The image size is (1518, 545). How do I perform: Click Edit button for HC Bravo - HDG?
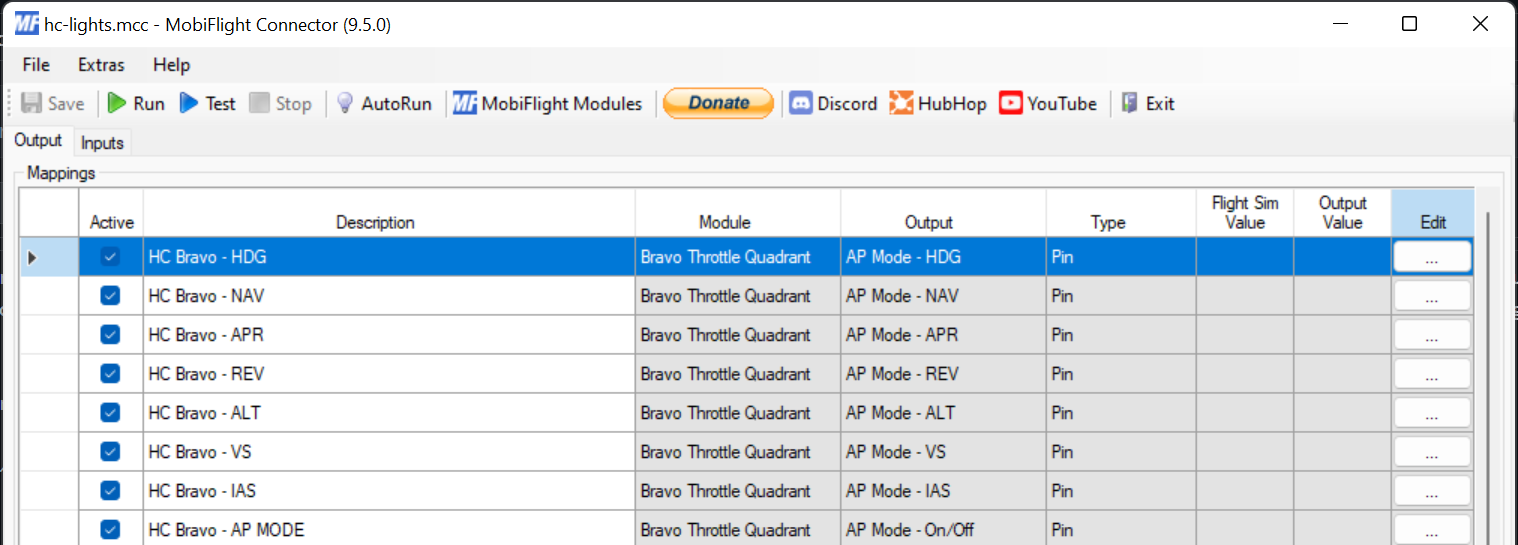pos(1432,257)
